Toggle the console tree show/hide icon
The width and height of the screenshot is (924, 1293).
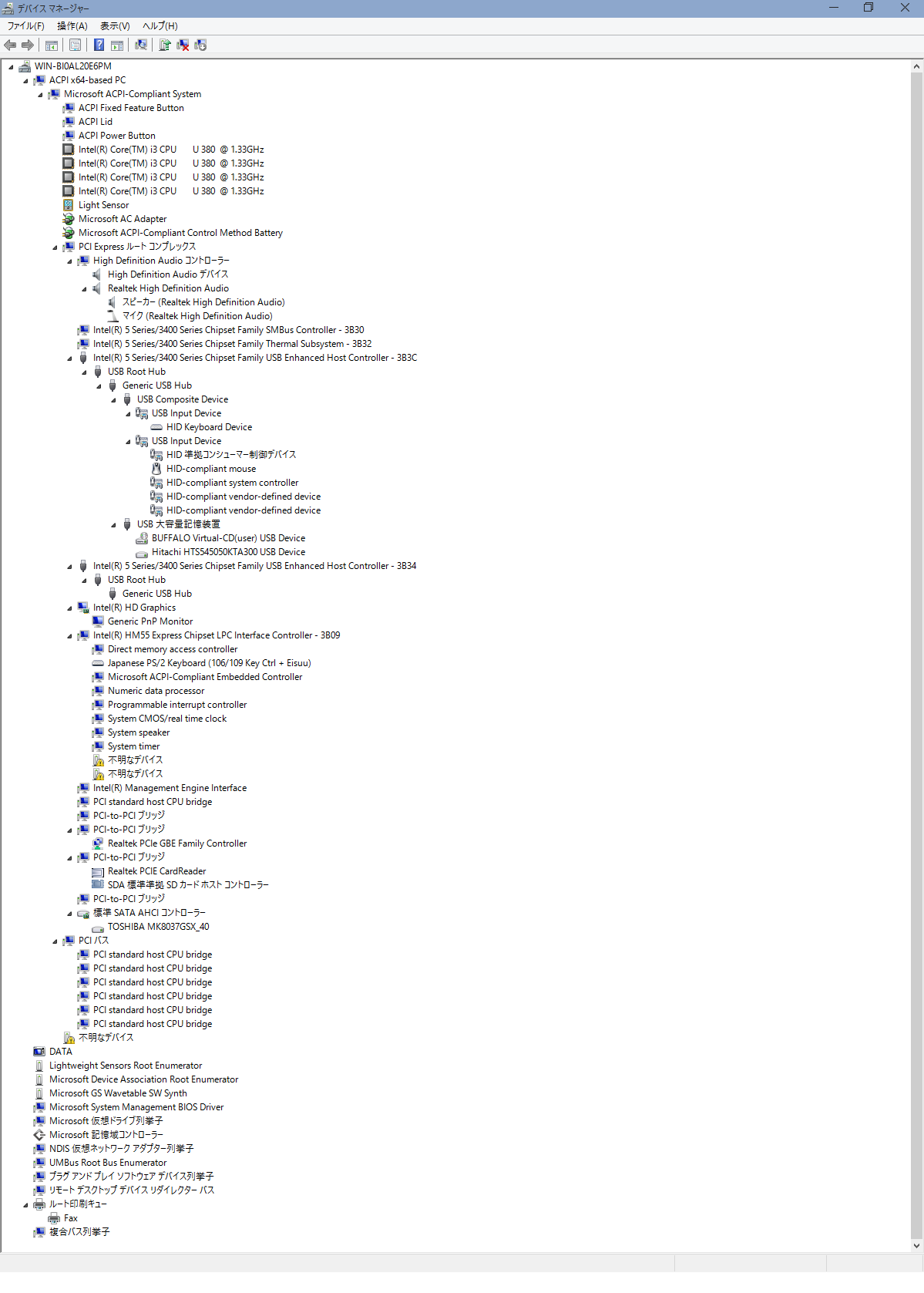pos(52,45)
